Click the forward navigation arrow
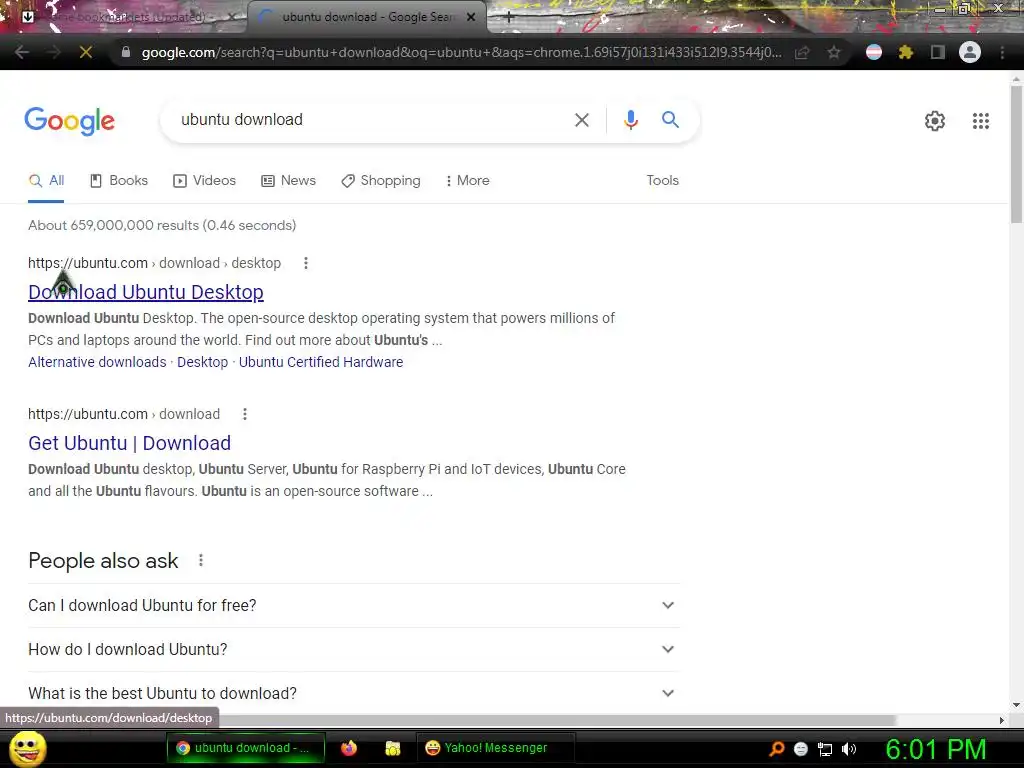The image size is (1024, 768). click(x=53, y=52)
